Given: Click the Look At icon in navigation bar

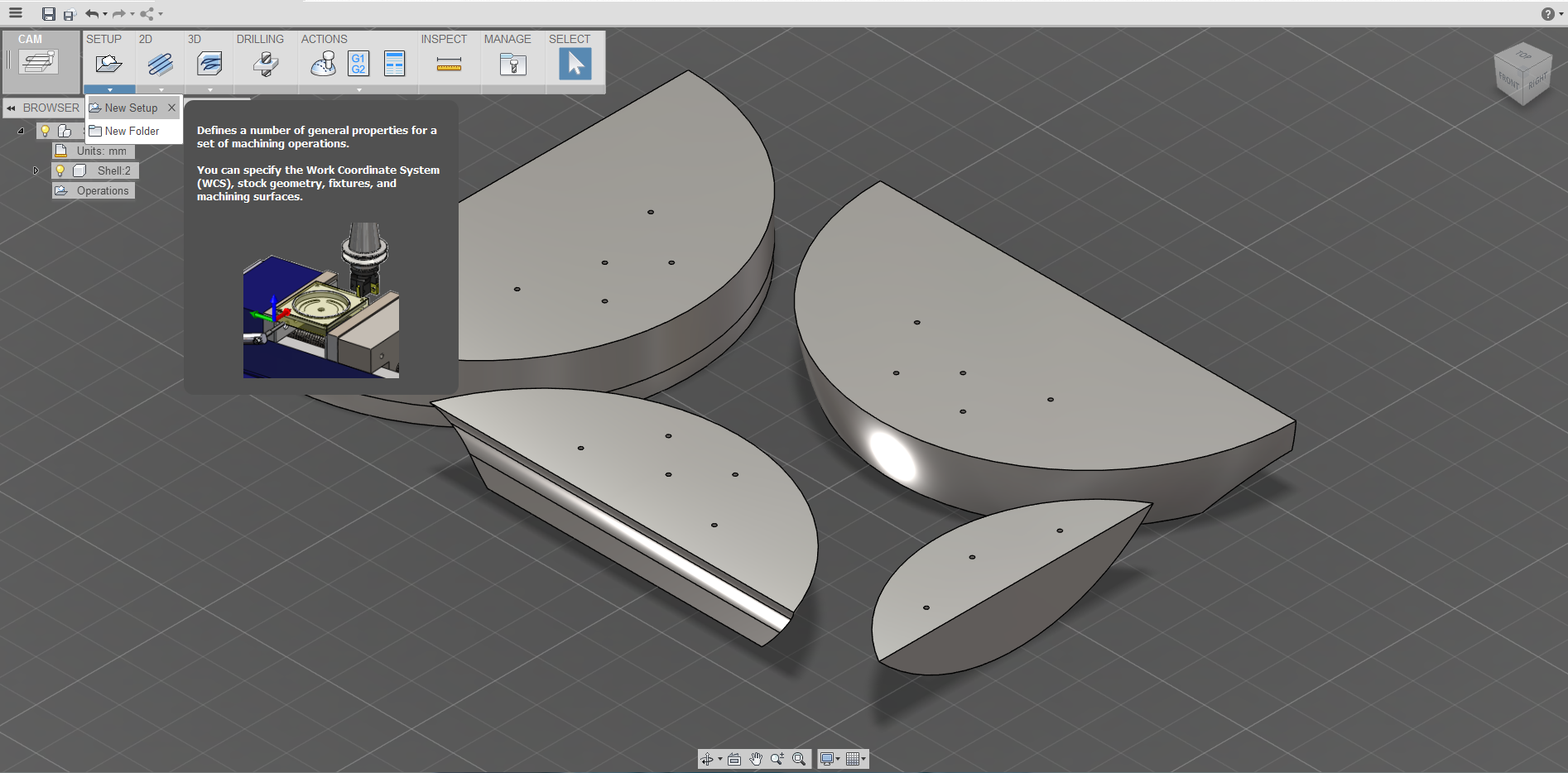Looking at the screenshot, I should click(x=734, y=759).
